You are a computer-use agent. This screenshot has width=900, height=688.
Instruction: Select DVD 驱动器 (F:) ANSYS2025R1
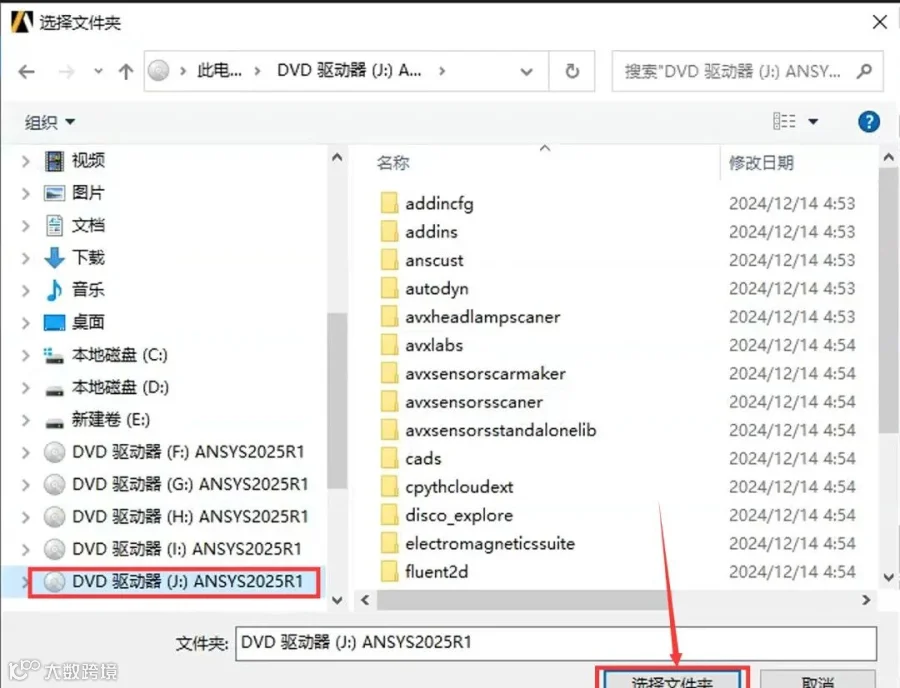[188, 452]
